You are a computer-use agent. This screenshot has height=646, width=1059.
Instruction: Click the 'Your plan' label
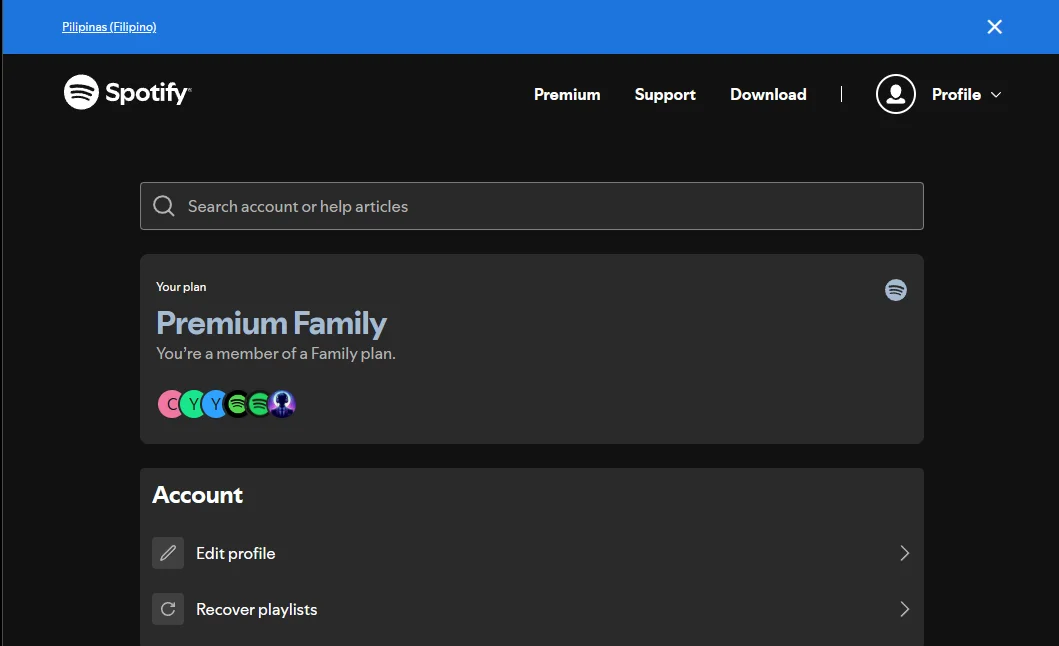181,287
